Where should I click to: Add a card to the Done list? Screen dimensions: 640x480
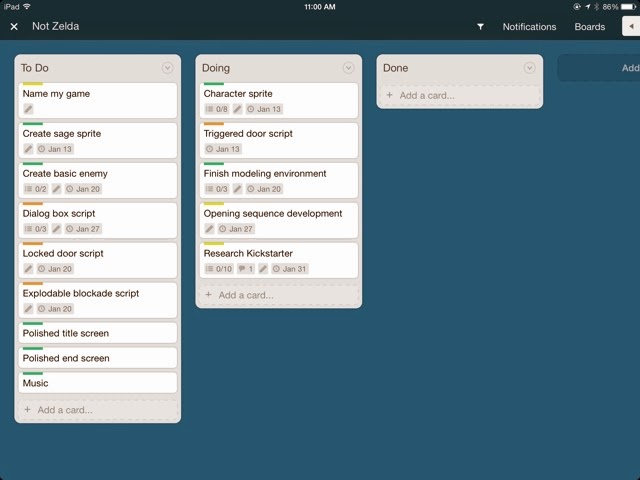coord(460,96)
